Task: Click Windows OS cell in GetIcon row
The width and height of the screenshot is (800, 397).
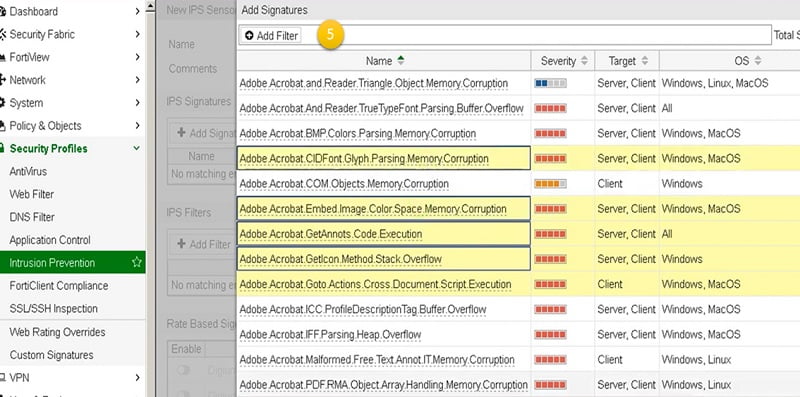Action: [682, 259]
